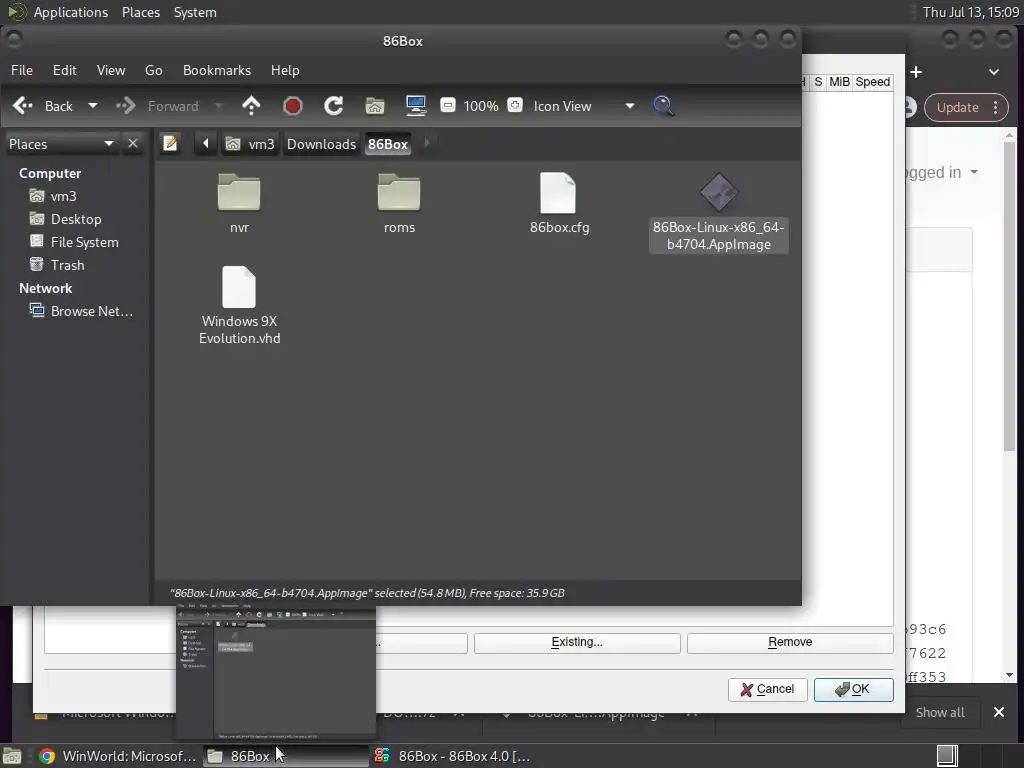
Task: Select Browse Network in the sidebar
Action: (x=91, y=311)
